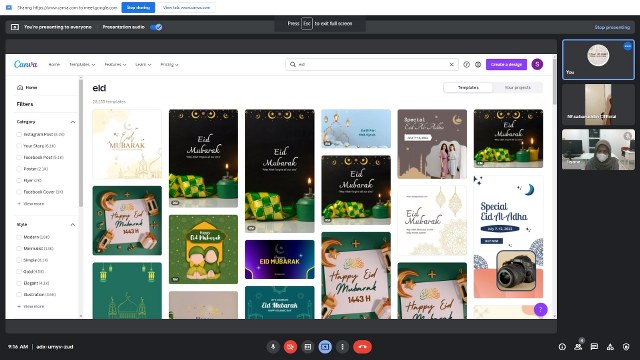Collapse the Category filter section
Image resolution: width=640 pixels, height=360 pixels.
(x=73, y=122)
